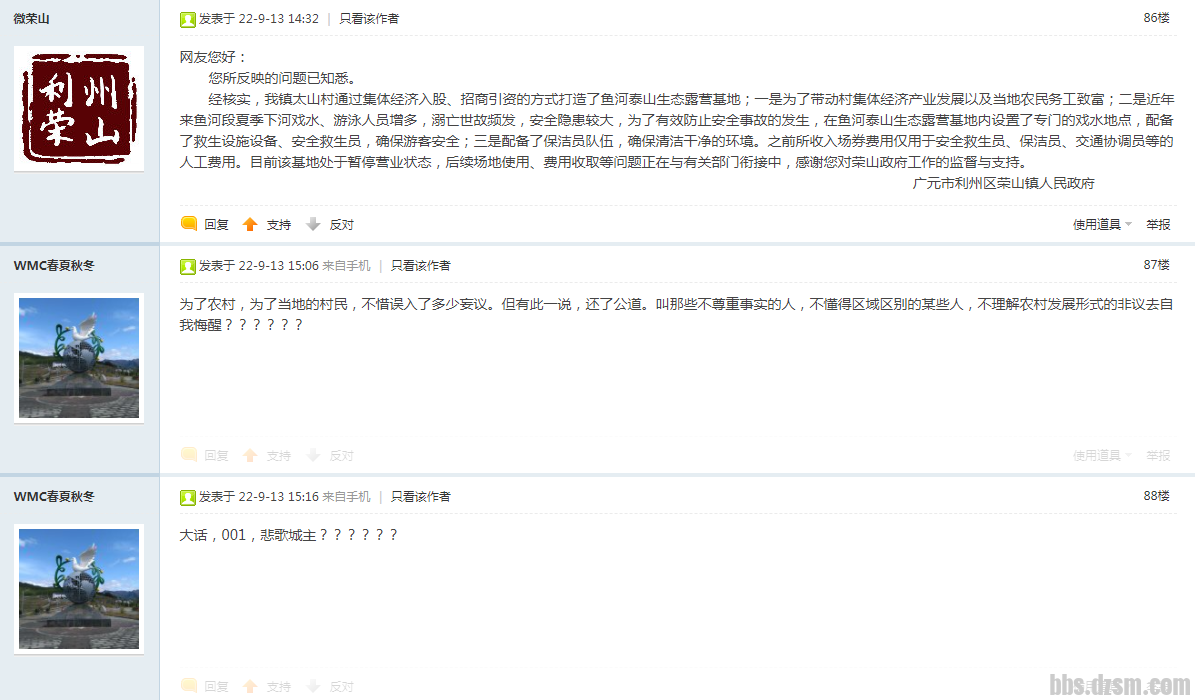Click 只看该作者 on post 87
This screenshot has height=700, width=1195.
tap(421, 265)
